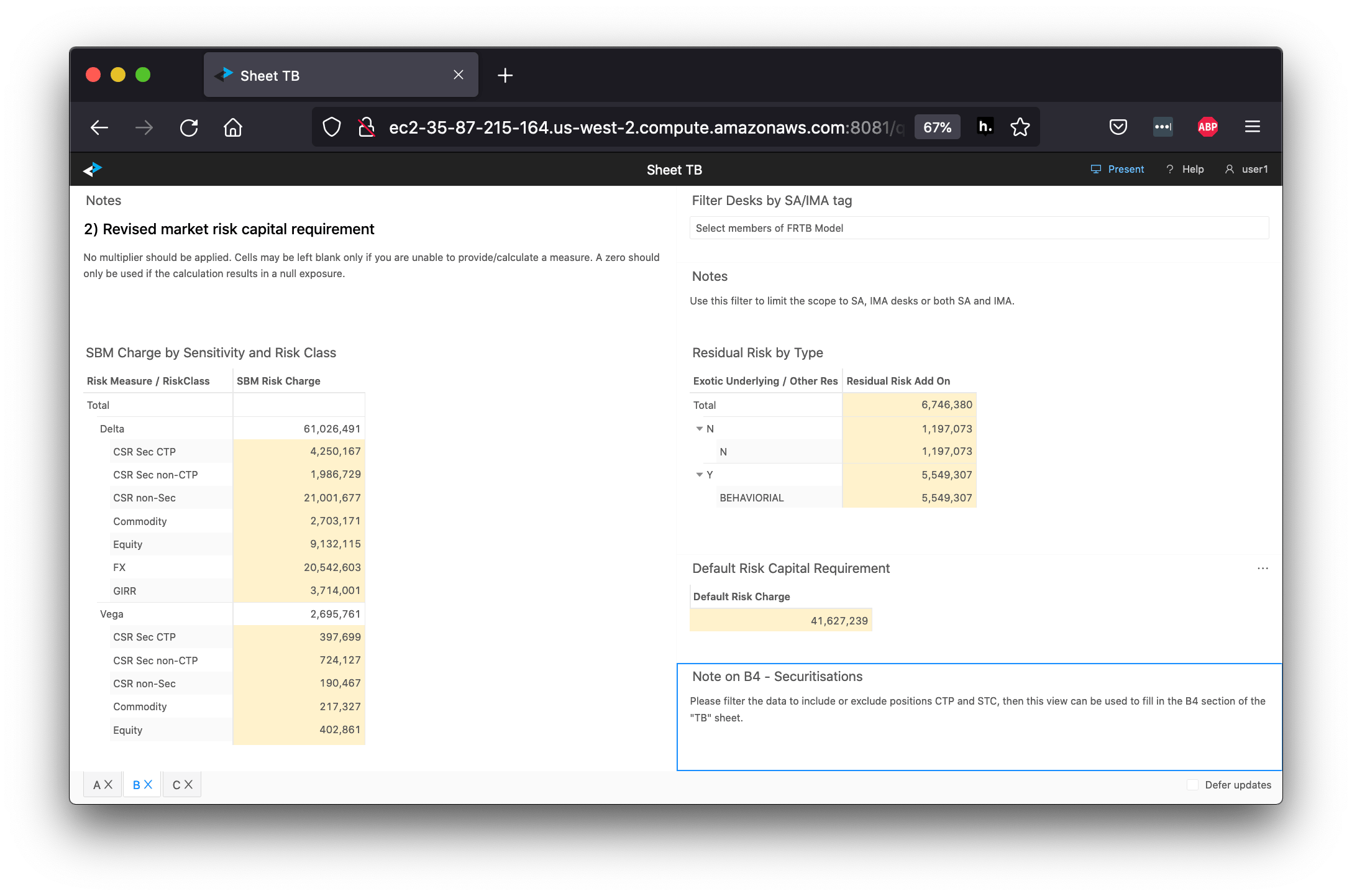Select page tab B
The width and height of the screenshot is (1352, 896).
pyautogui.click(x=136, y=785)
